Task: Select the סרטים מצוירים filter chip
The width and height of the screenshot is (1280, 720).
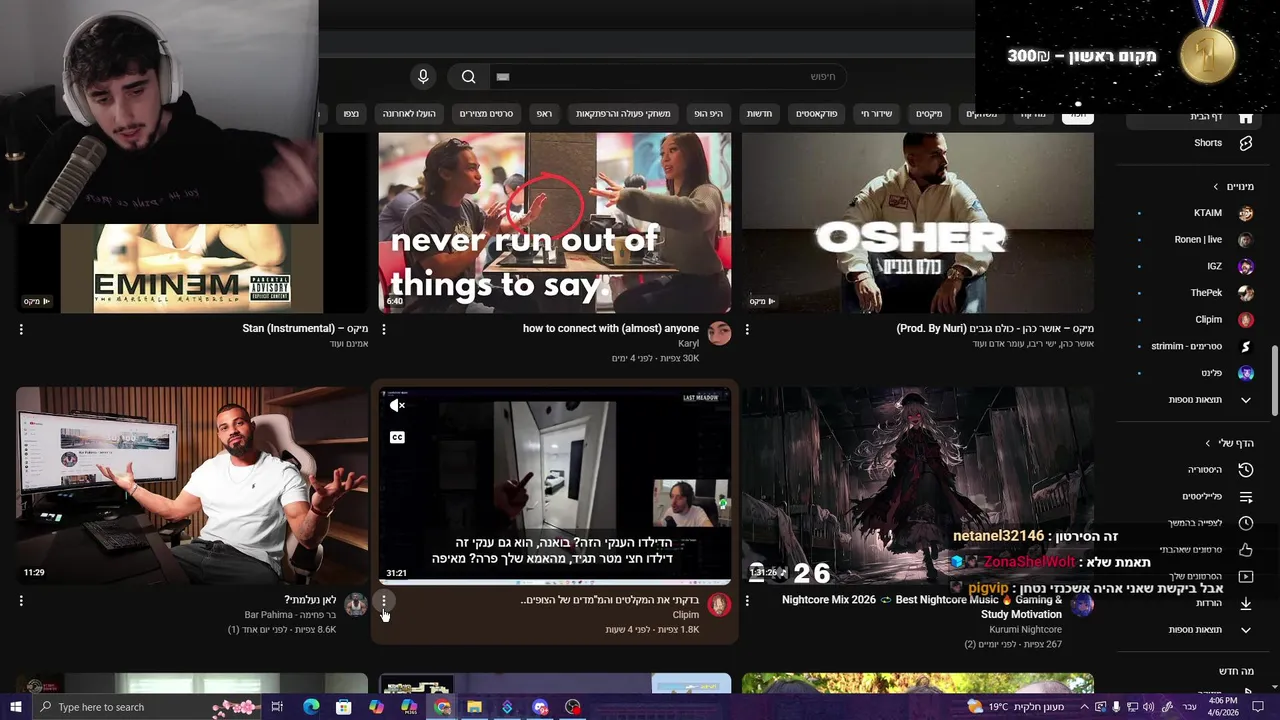Action: [486, 114]
